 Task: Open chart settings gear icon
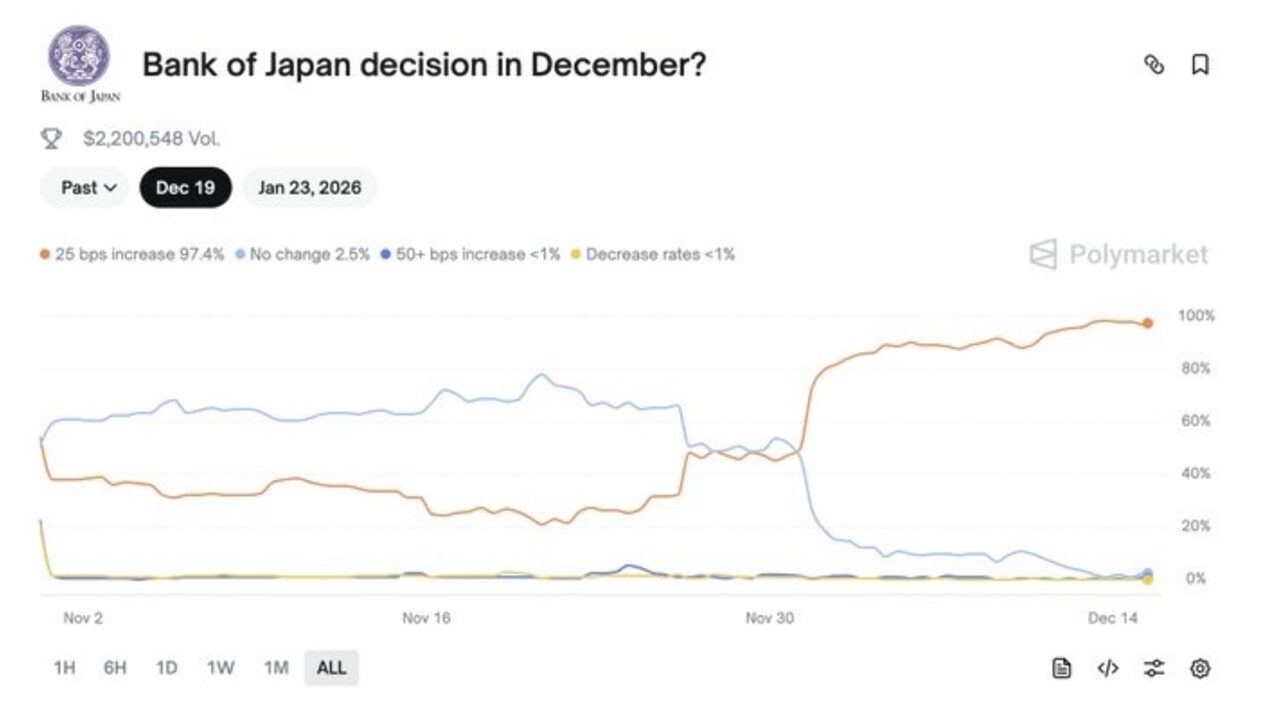coord(1200,668)
